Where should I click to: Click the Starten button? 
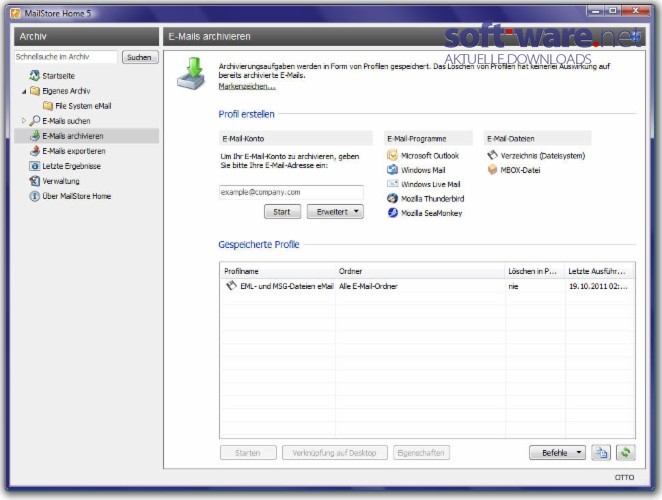coord(248,453)
